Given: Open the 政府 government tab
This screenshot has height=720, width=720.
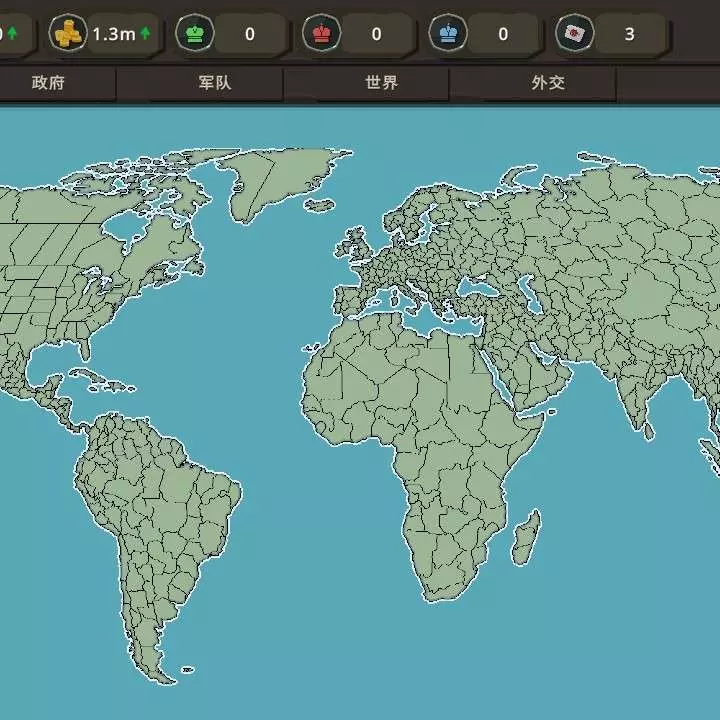Looking at the screenshot, I should click(48, 83).
